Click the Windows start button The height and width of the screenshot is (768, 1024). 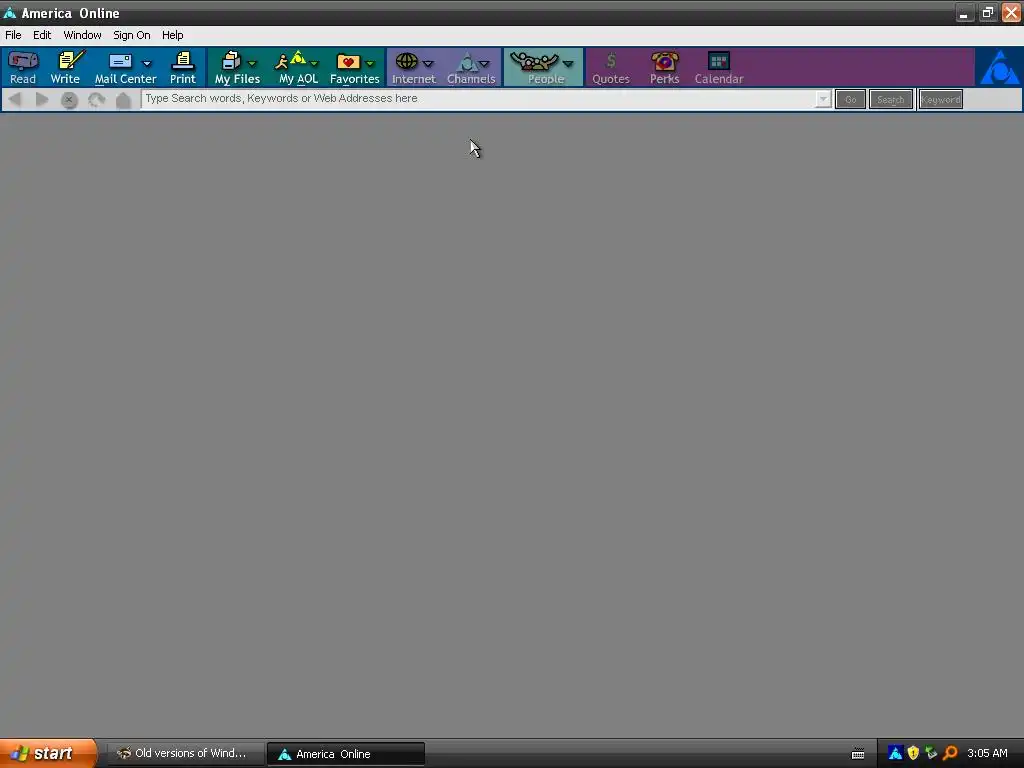pyautogui.click(x=47, y=754)
